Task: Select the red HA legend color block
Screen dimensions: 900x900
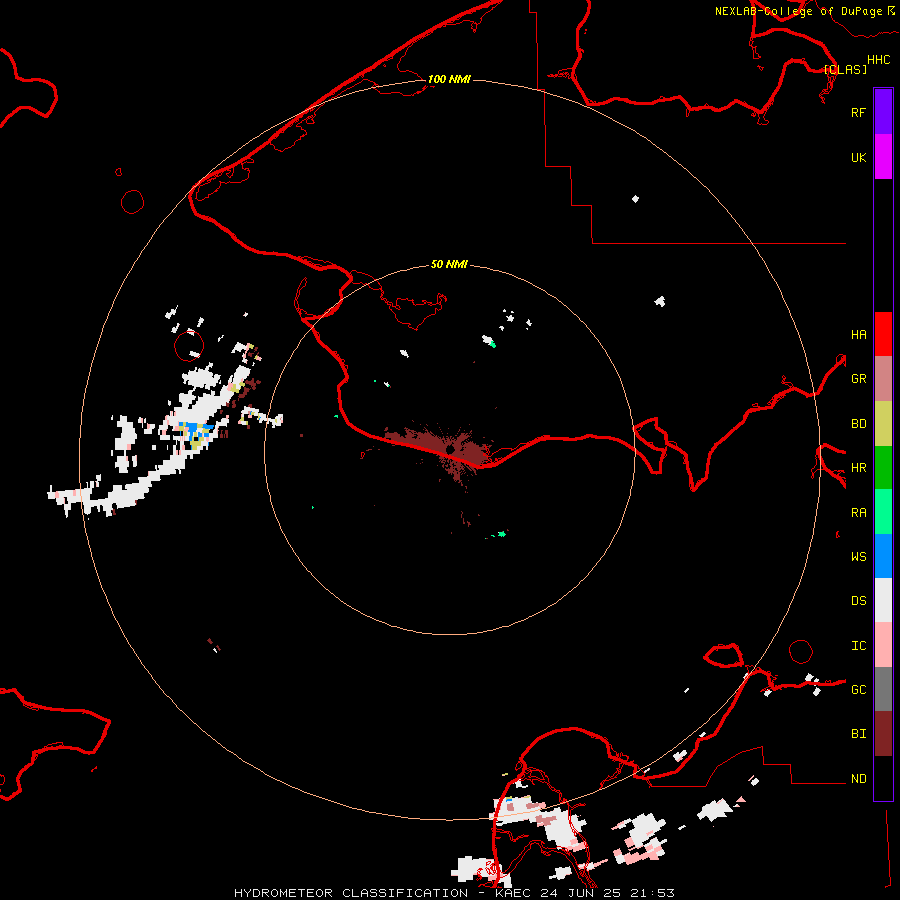Action: click(x=883, y=334)
